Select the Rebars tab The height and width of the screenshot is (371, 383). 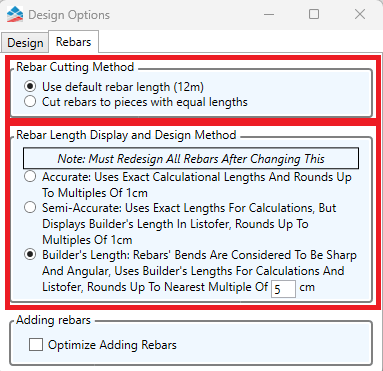[73, 42]
